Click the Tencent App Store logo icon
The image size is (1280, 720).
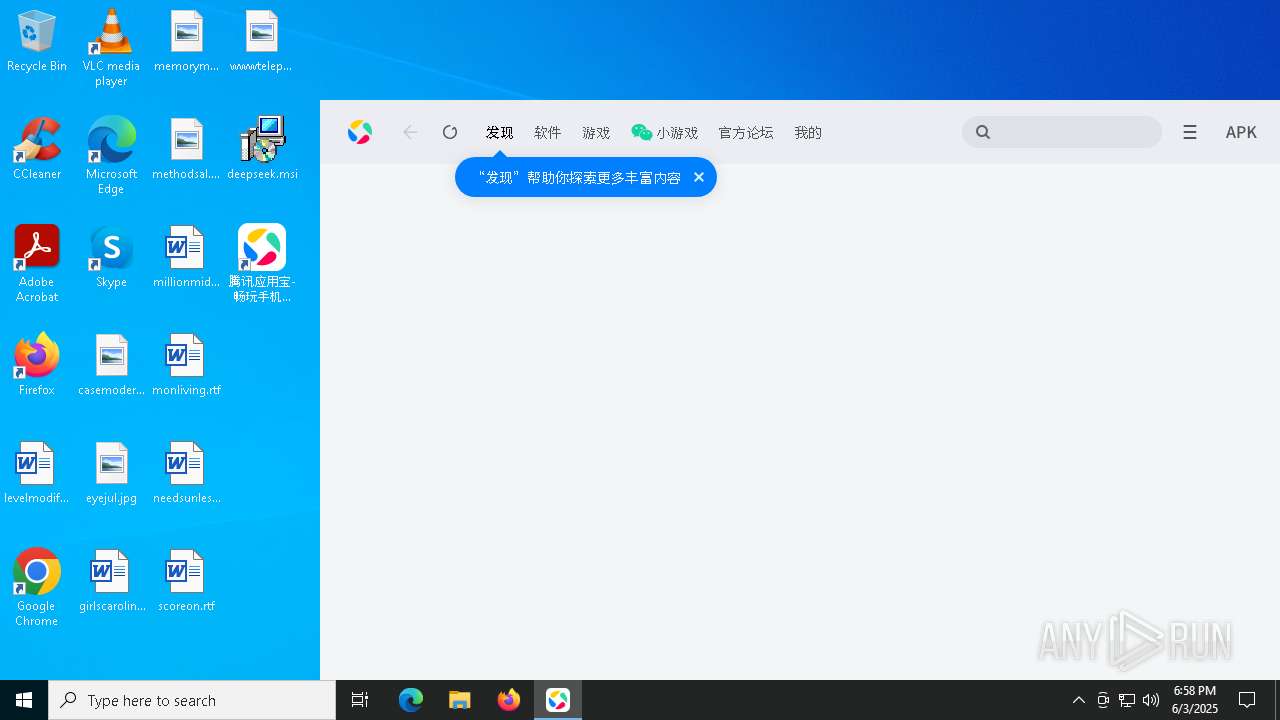coord(360,132)
